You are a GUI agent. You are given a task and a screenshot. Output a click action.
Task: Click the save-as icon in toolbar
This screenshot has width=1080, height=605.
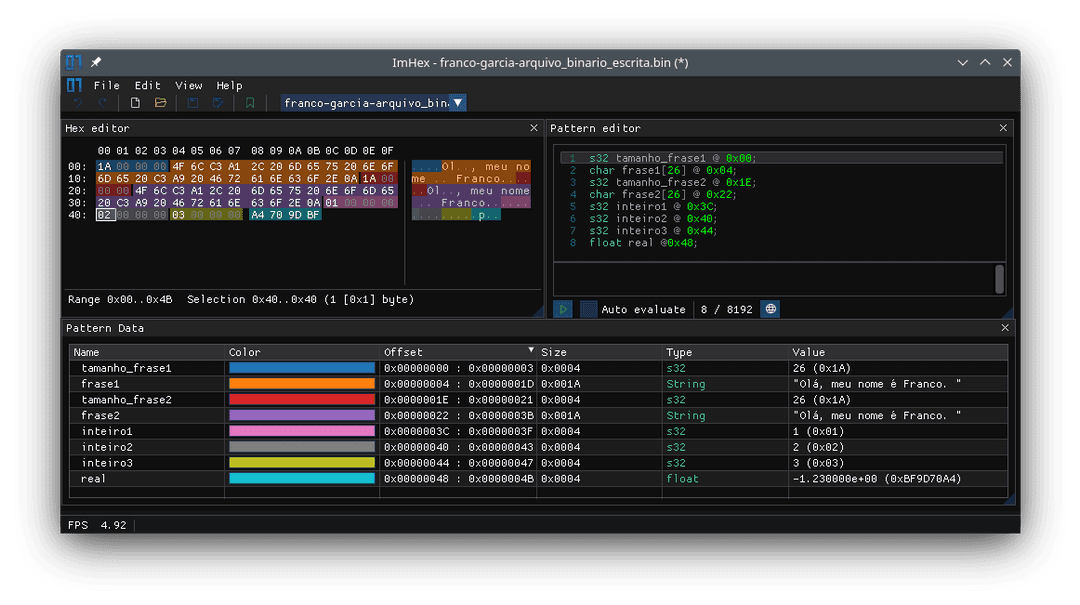pyautogui.click(x=217, y=103)
